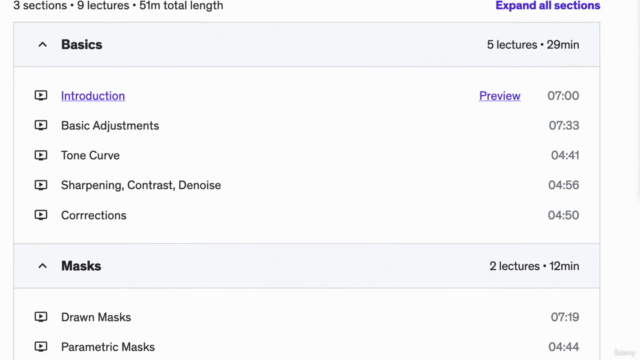Expand all sections link
Screen dimensions: 640x360
tap(548, 5)
